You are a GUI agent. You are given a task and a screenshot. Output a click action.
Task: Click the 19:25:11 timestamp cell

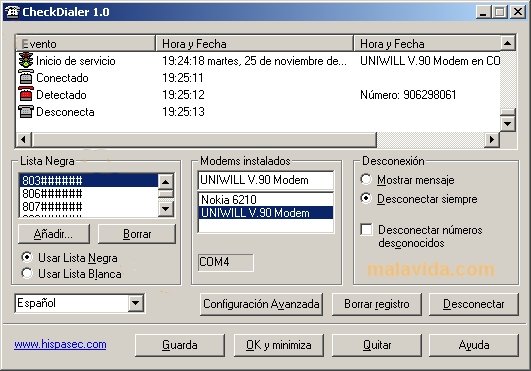pyautogui.click(x=183, y=78)
